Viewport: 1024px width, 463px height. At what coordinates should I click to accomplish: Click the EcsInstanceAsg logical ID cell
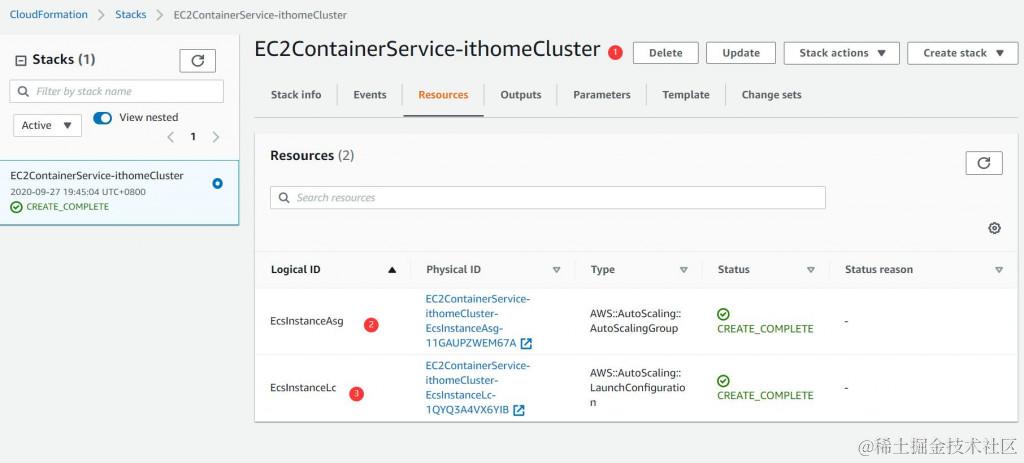coord(306,321)
